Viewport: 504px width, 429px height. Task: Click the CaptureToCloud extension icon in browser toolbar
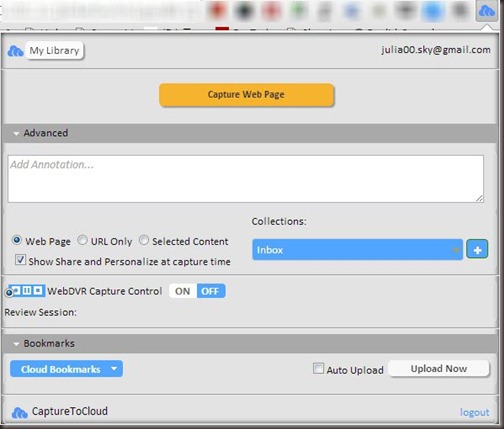tap(486, 11)
